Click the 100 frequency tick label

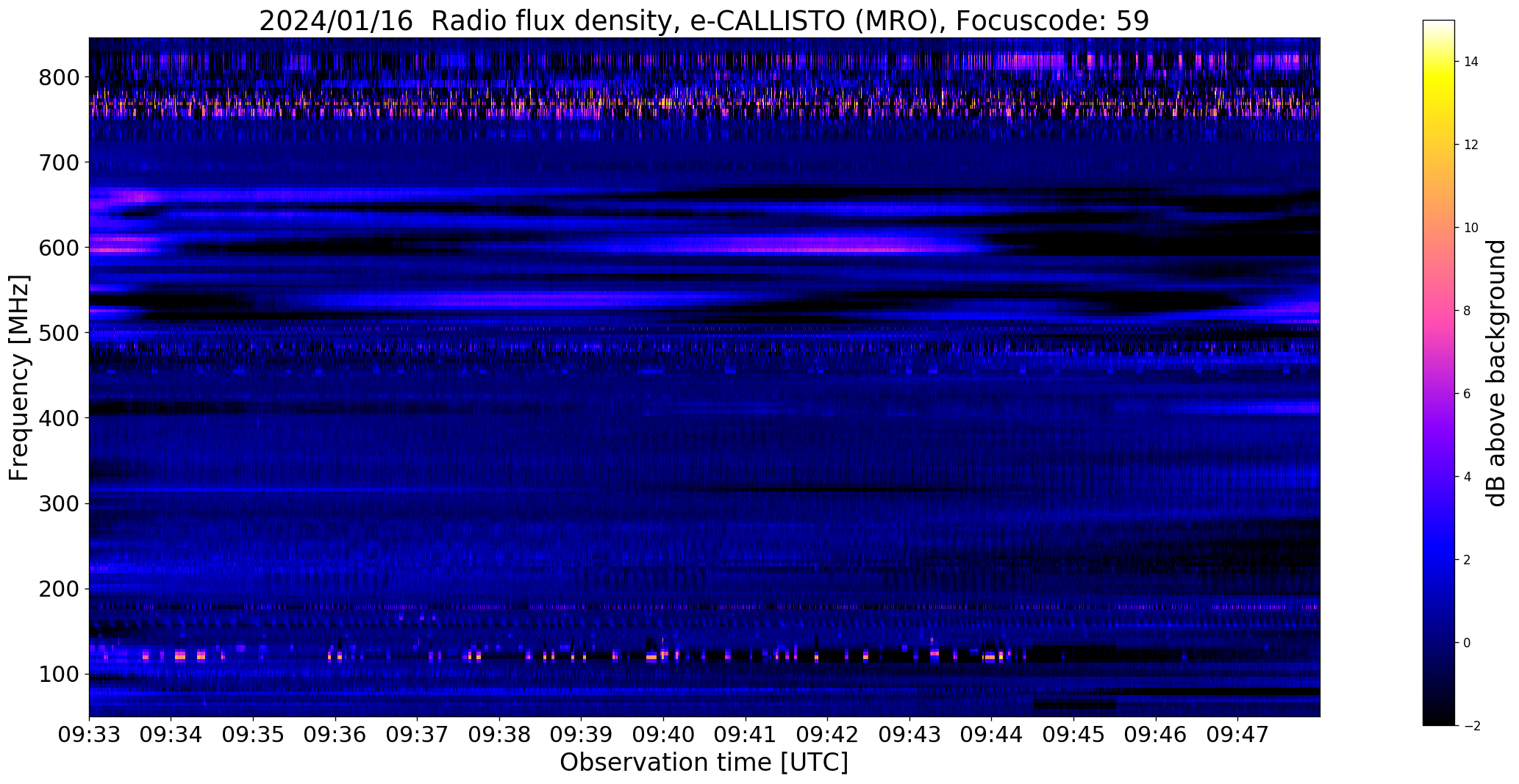[59, 674]
